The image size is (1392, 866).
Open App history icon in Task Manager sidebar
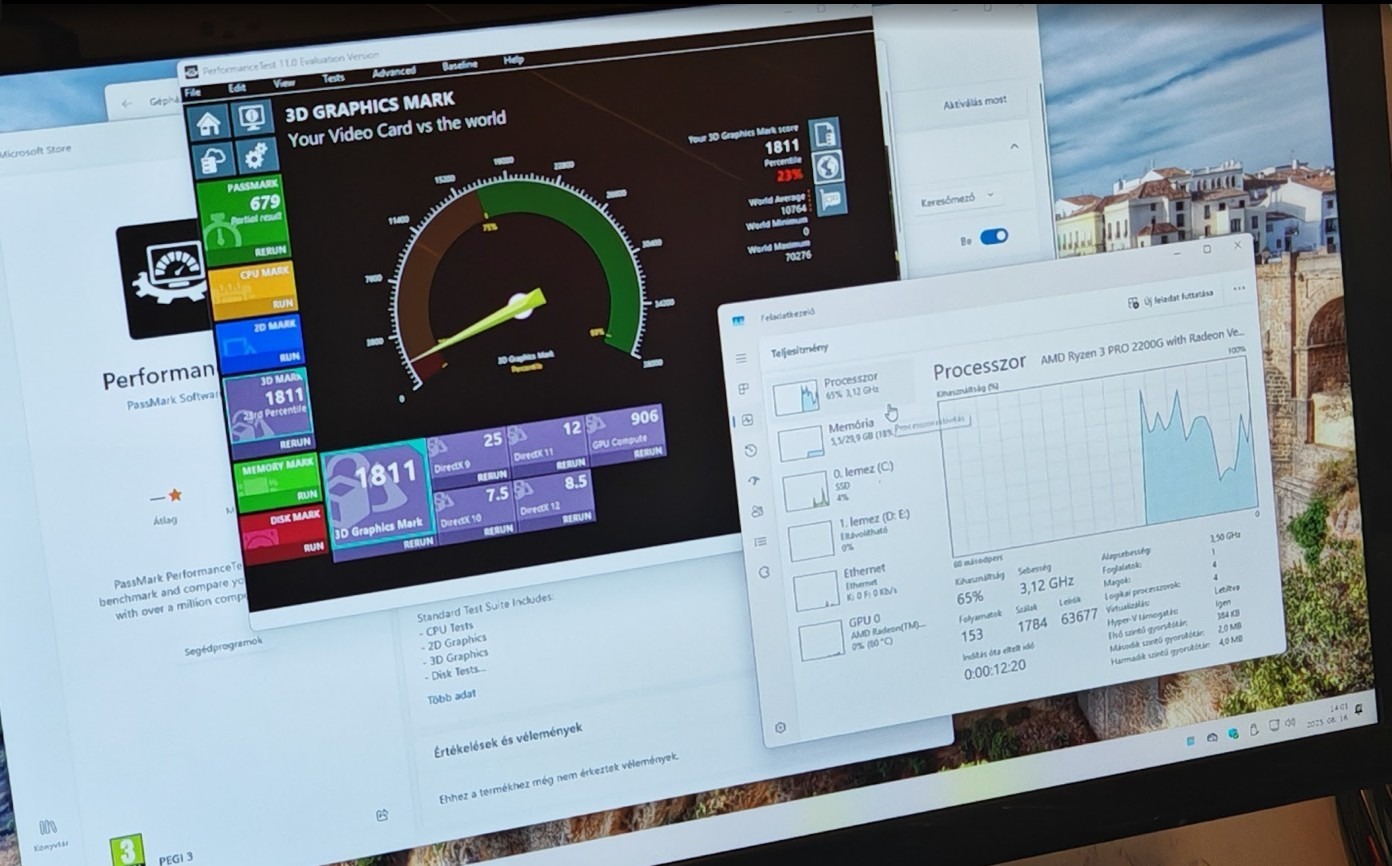pyautogui.click(x=751, y=451)
